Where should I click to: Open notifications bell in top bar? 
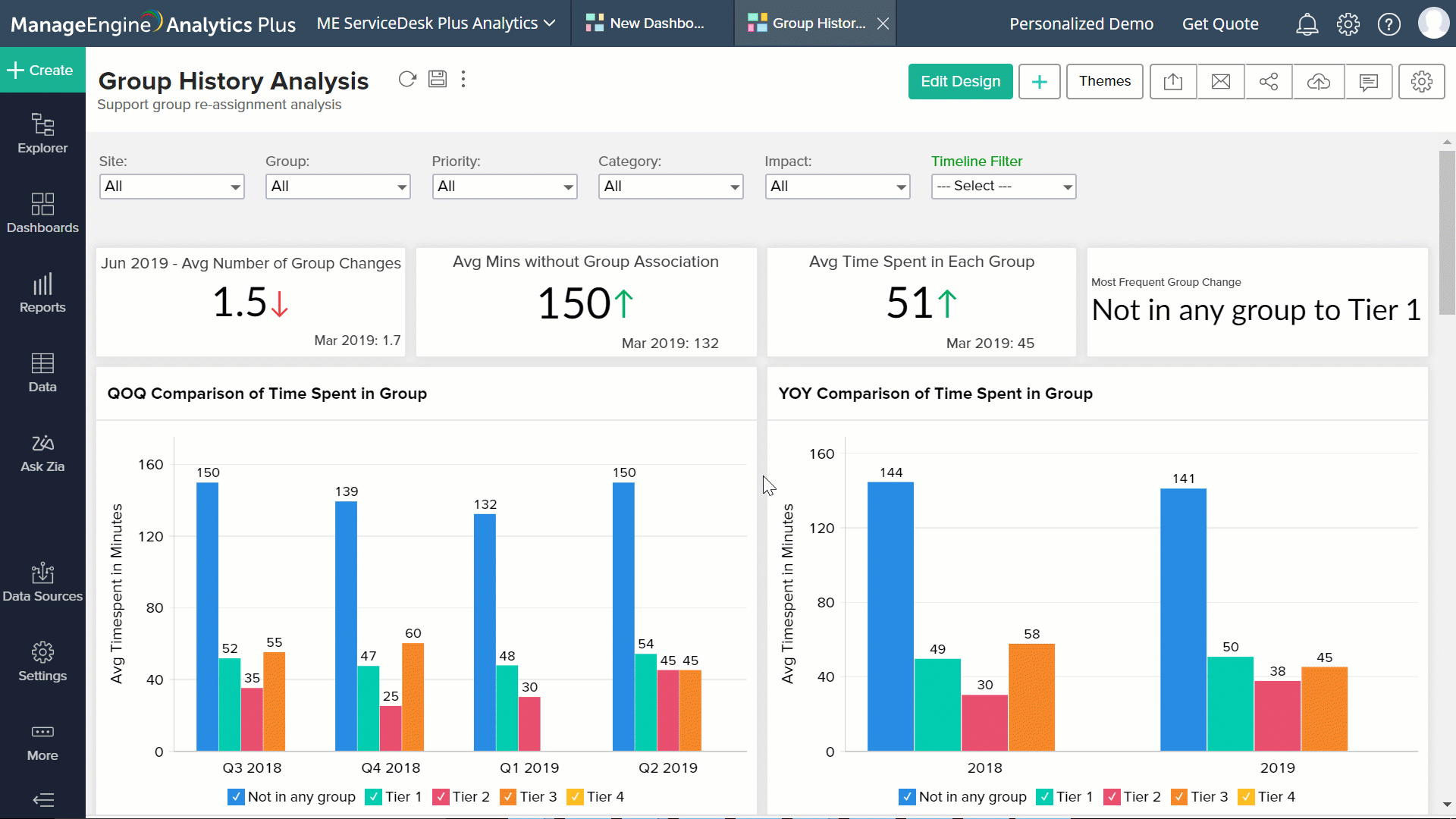click(1307, 24)
